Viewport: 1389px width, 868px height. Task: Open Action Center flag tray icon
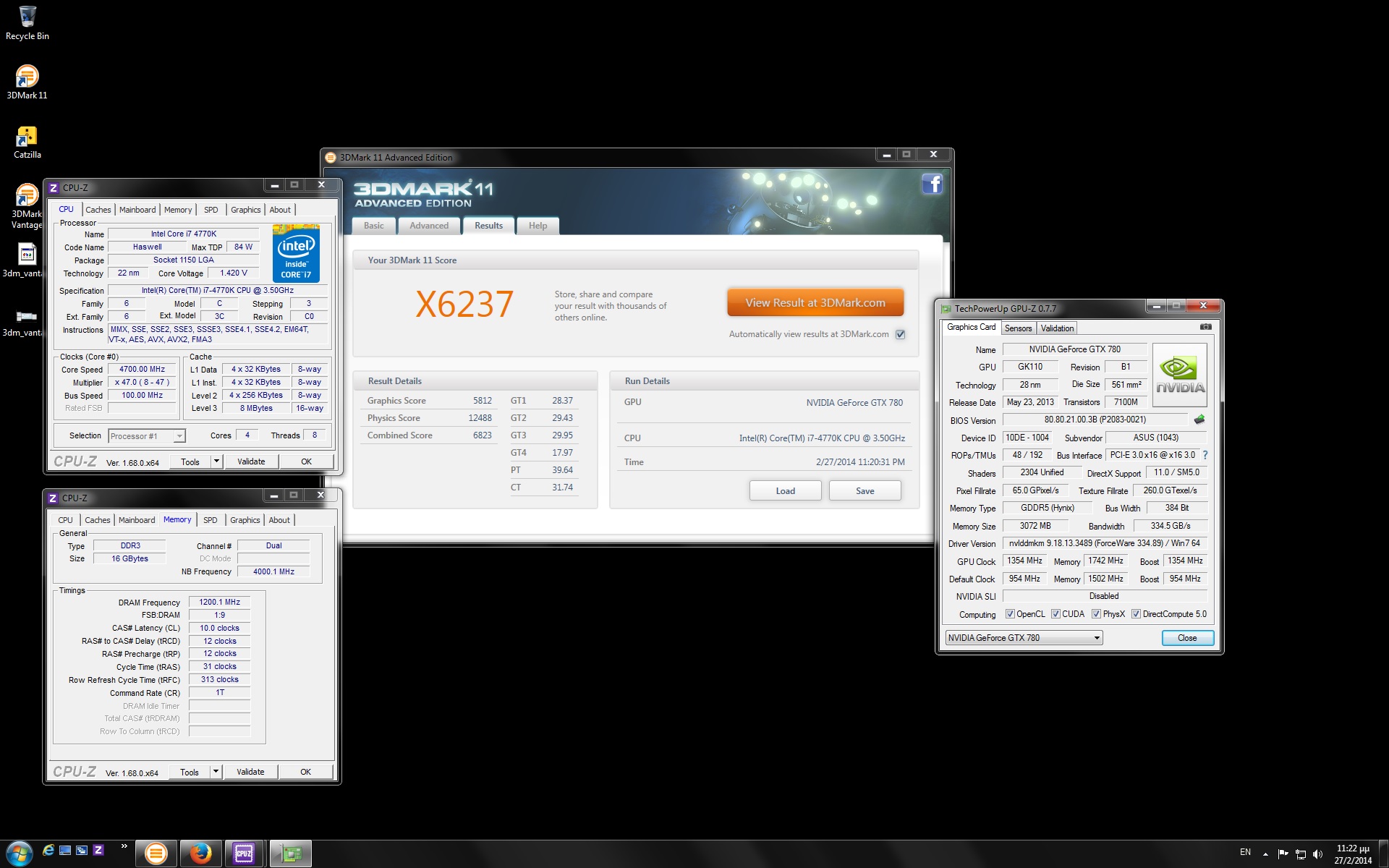pyautogui.click(x=1283, y=854)
